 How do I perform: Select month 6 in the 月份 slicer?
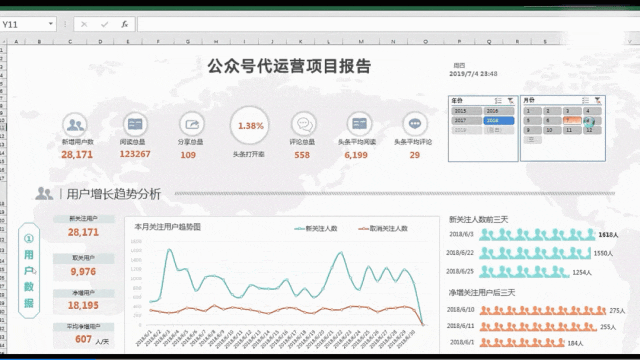552,120
